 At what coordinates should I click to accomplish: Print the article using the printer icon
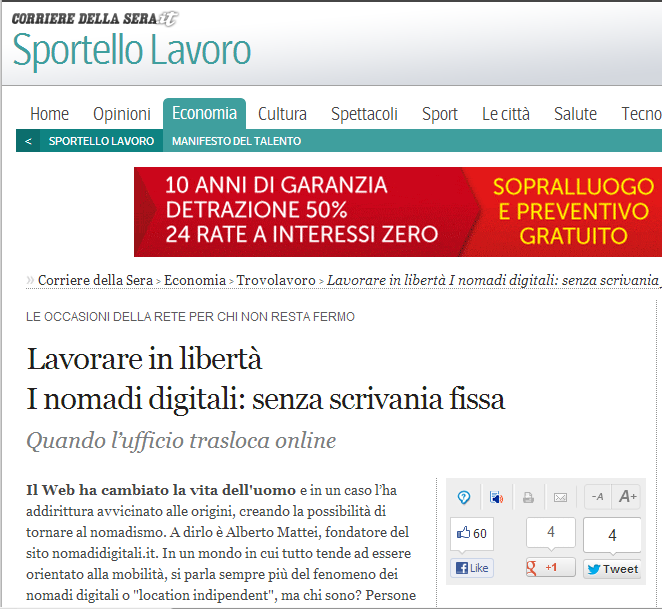[528, 497]
